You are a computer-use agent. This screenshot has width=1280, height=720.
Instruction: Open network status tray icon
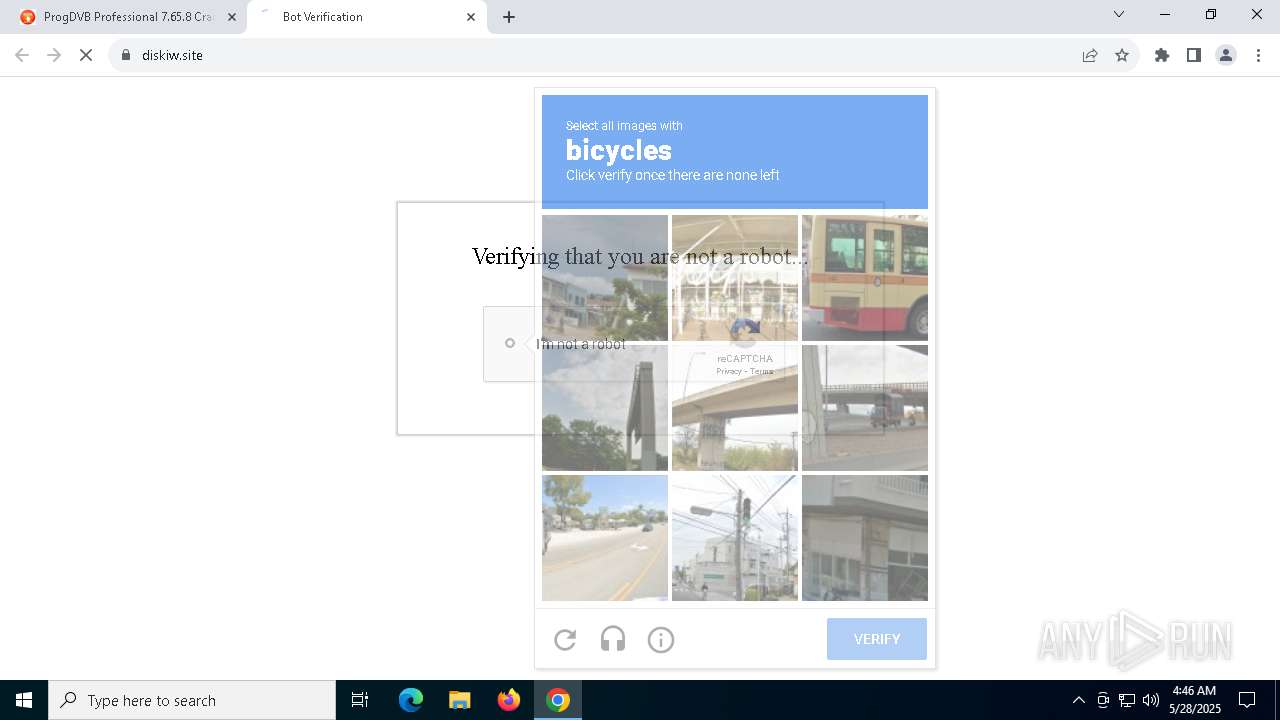pyautogui.click(x=1127, y=700)
